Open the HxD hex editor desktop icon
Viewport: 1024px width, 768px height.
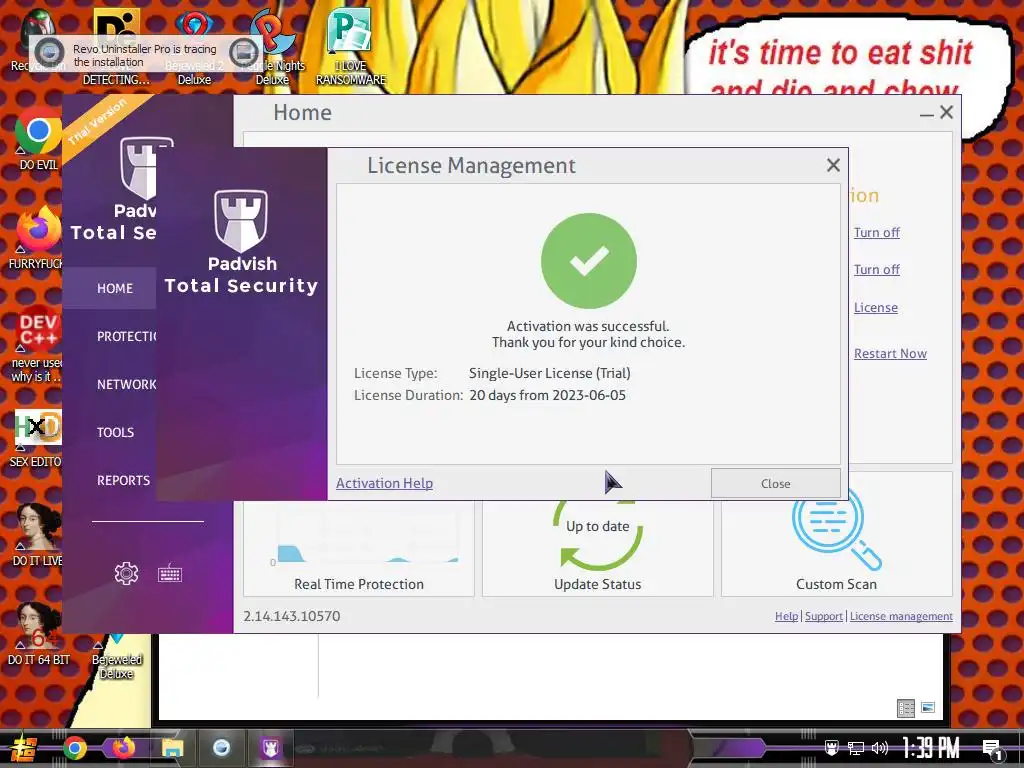coord(37,438)
